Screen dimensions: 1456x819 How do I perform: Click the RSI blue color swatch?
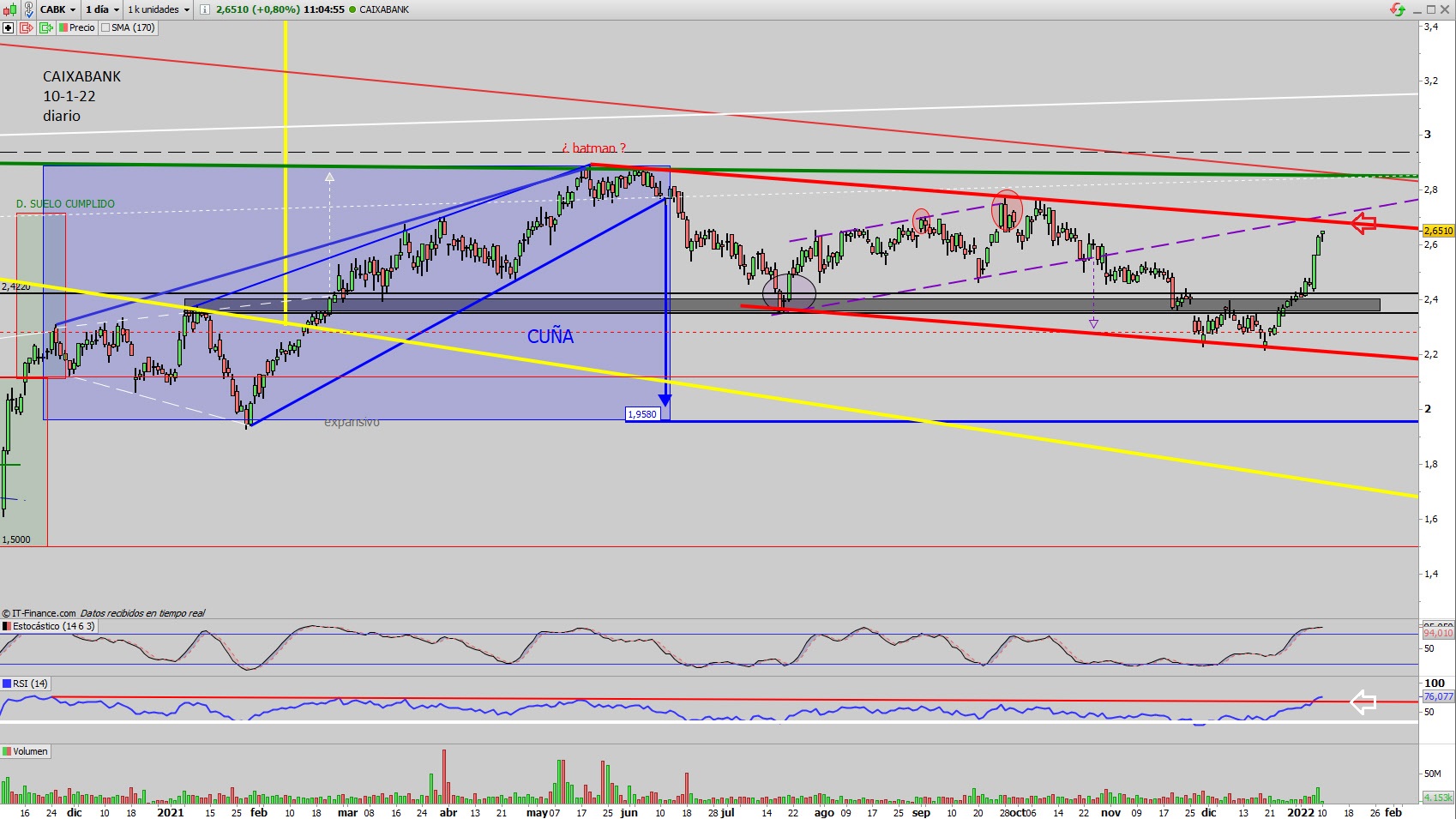tap(7, 684)
